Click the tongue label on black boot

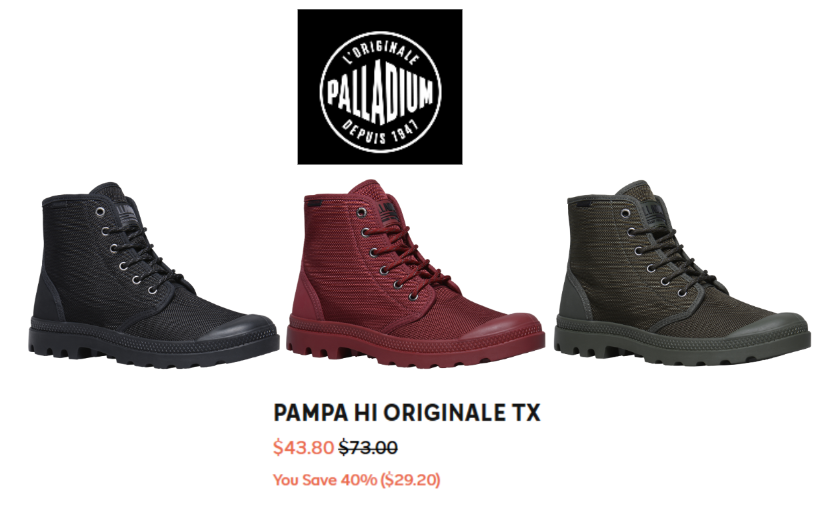pyautogui.click(x=129, y=211)
